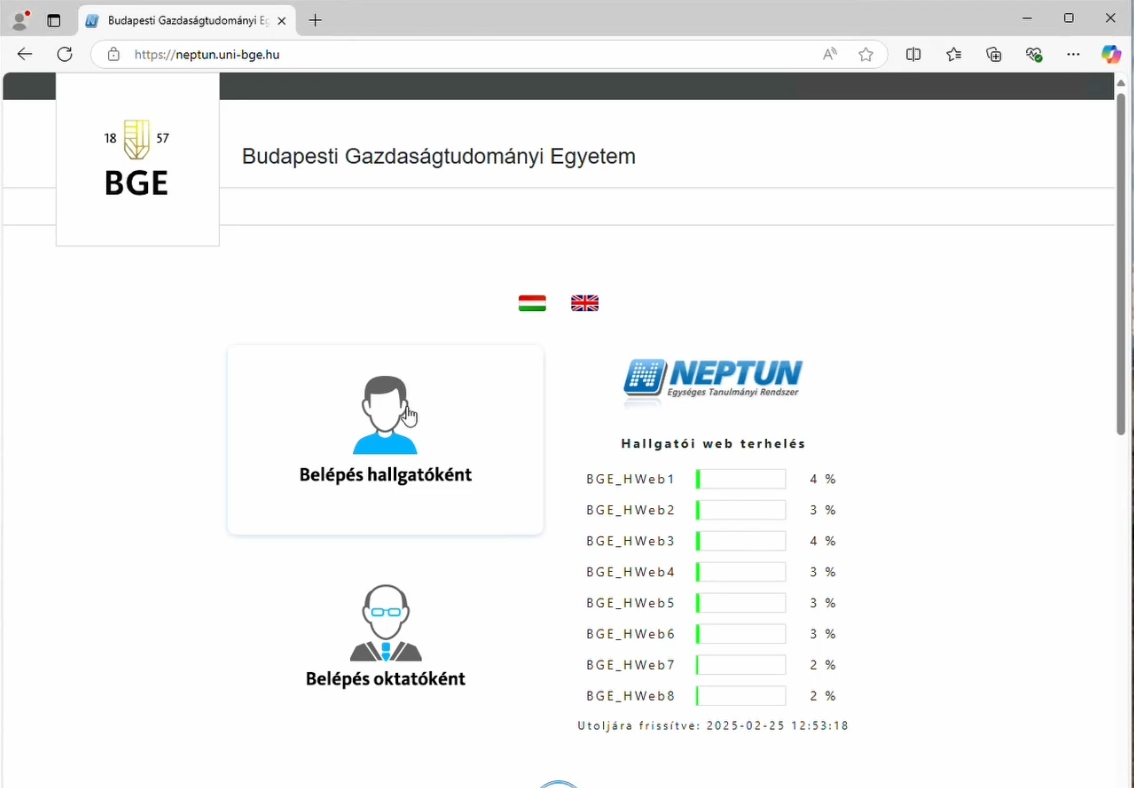Click the BGE_HWeb3 load bar
The width and height of the screenshot is (1134, 788).
(741, 541)
